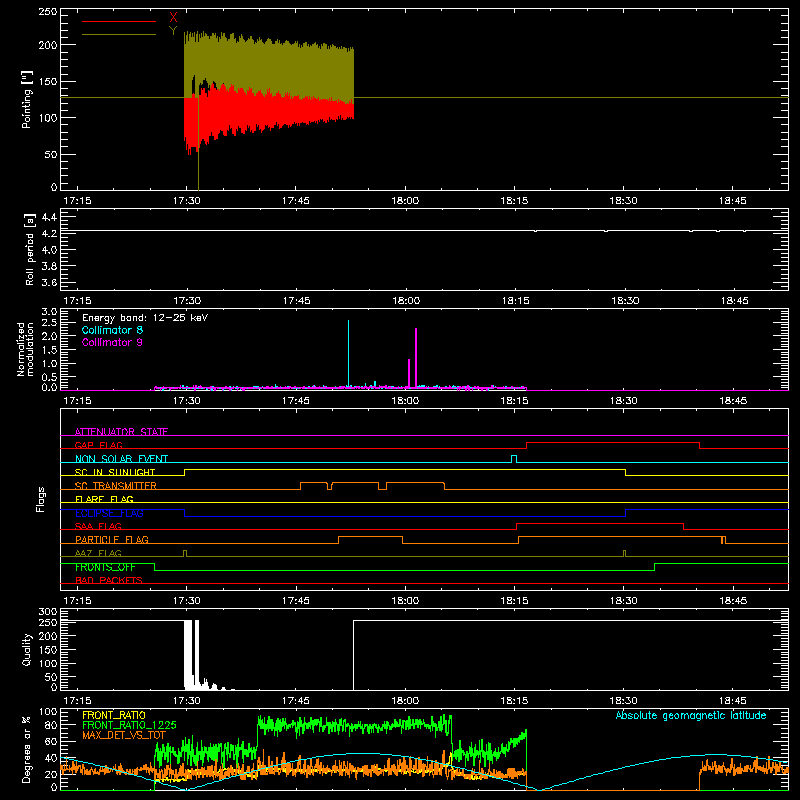800x800 pixels.
Task: Click the raised SAA_FLAG segment
Action: [x=600, y=523]
